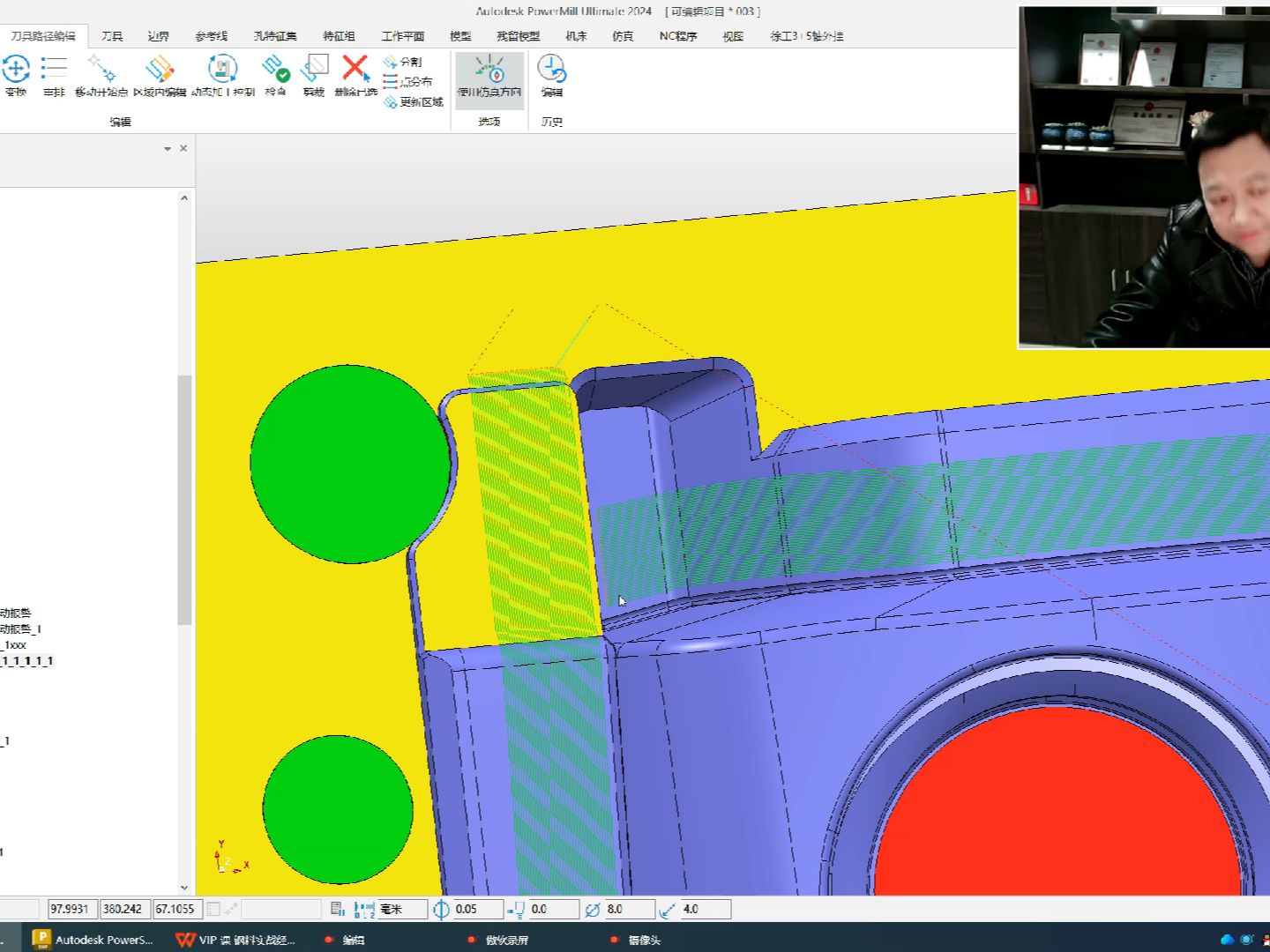
Task: Open the WPS VIP document in taskbar
Action: (236, 940)
